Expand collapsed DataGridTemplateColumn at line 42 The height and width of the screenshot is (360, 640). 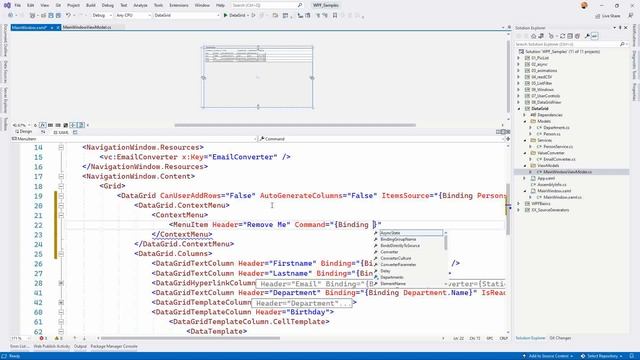click(x=61, y=302)
